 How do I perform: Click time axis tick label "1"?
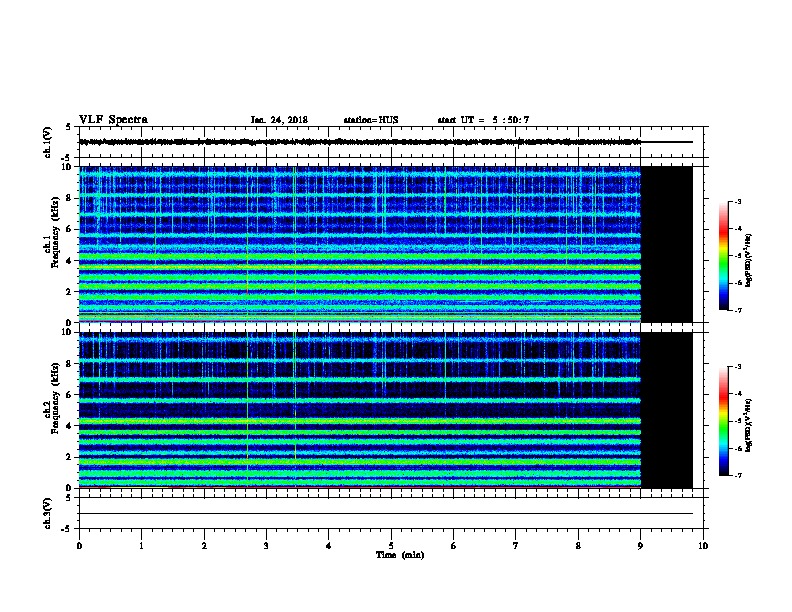[x=141, y=546]
